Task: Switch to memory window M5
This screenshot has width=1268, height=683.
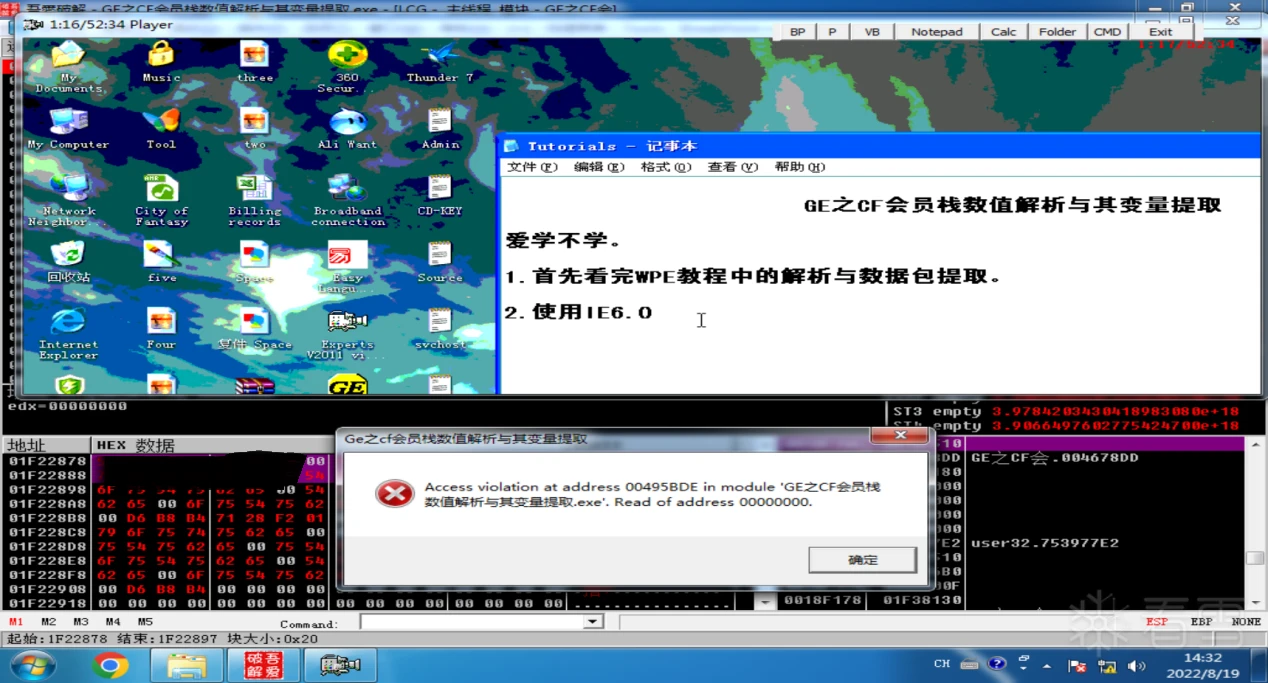Action: [145, 622]
